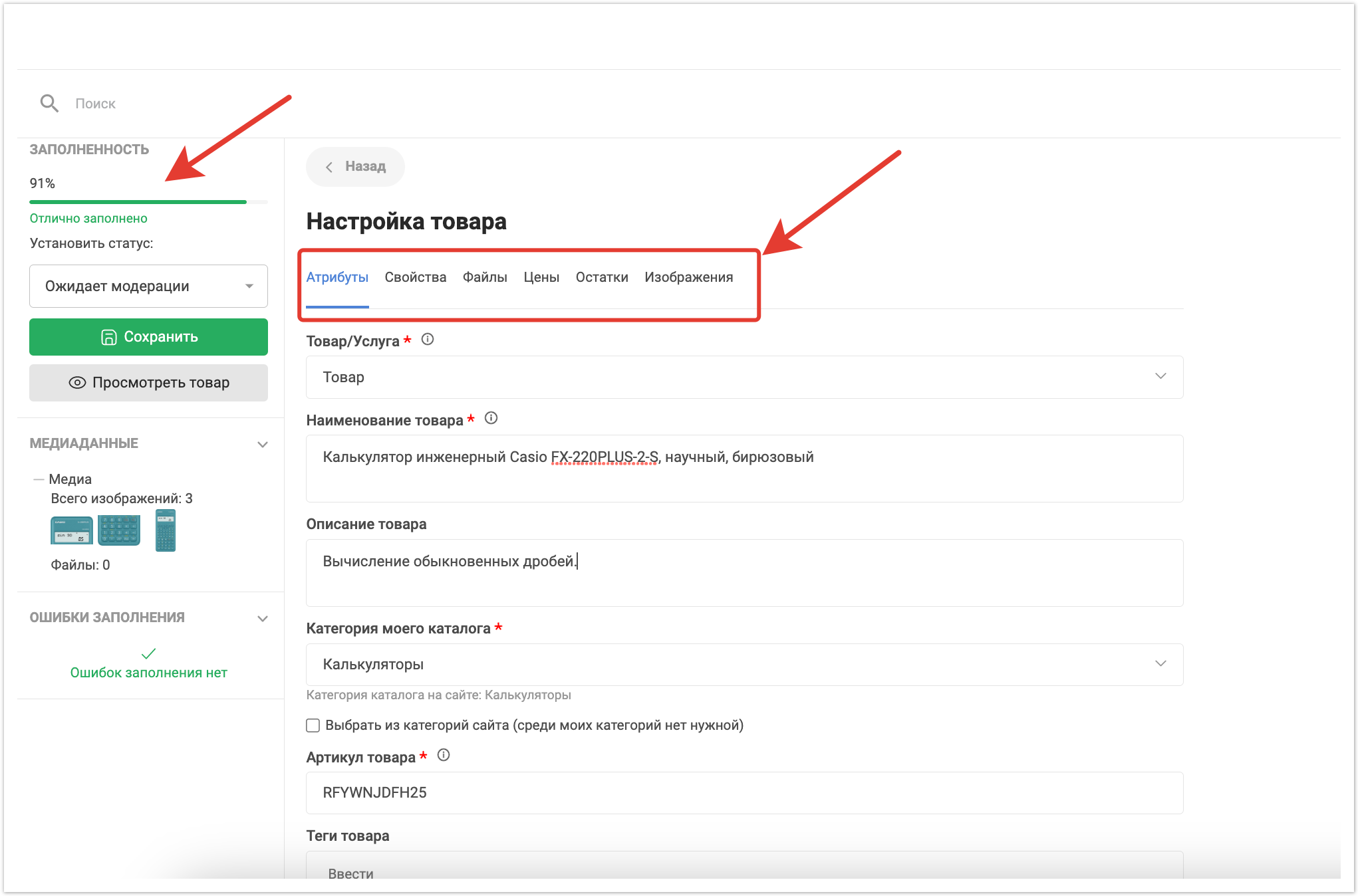The width and height of the screenshot is (1358, 896).
Task: Enable checkbox Выбрать из категорий сайта
Action: pos(313,725)
